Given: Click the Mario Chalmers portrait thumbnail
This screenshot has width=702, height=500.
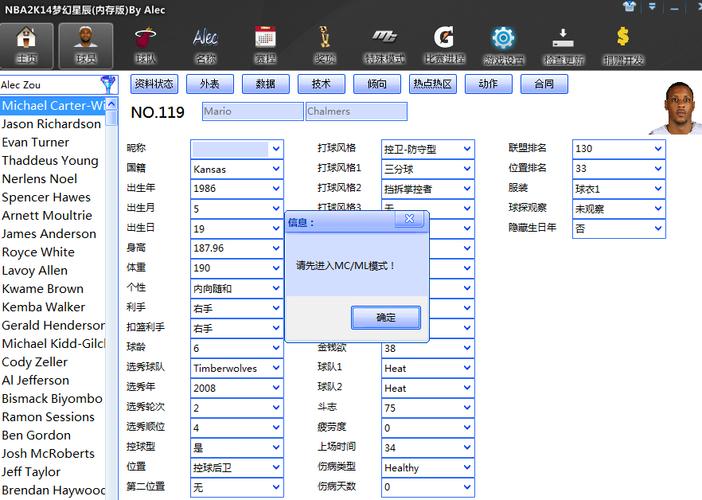Looking at the screenshot, I should pyautogui.click(x=677, y=108).
